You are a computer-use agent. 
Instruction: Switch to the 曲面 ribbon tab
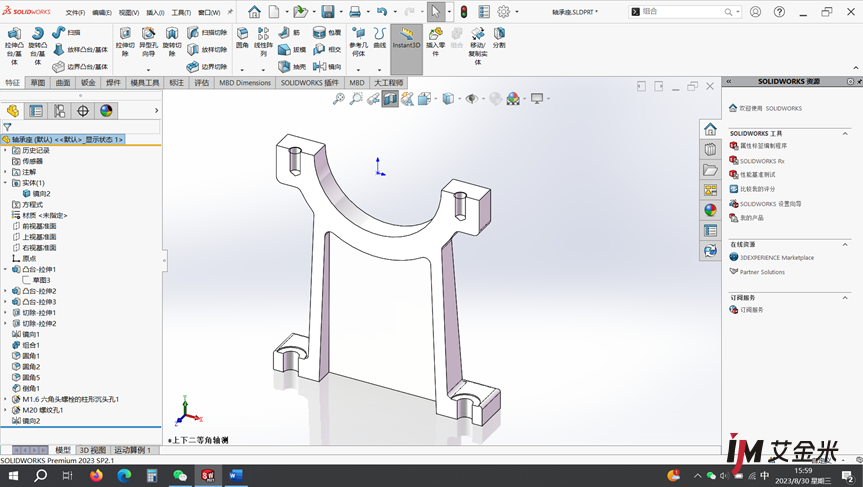coord(63,83)
